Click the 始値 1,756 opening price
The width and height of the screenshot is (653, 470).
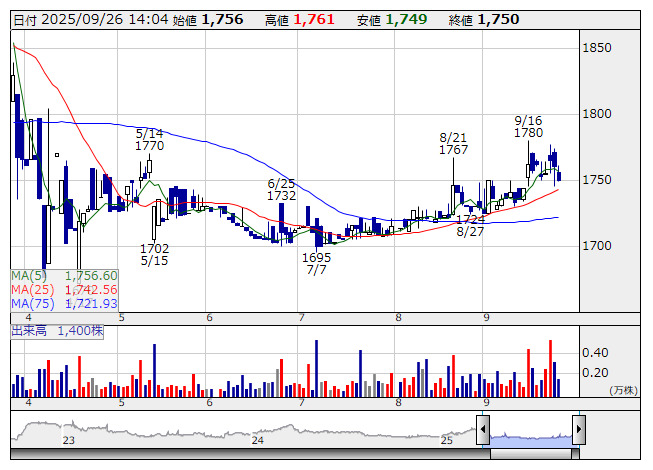pyautogui.click(x=208, y=20)
